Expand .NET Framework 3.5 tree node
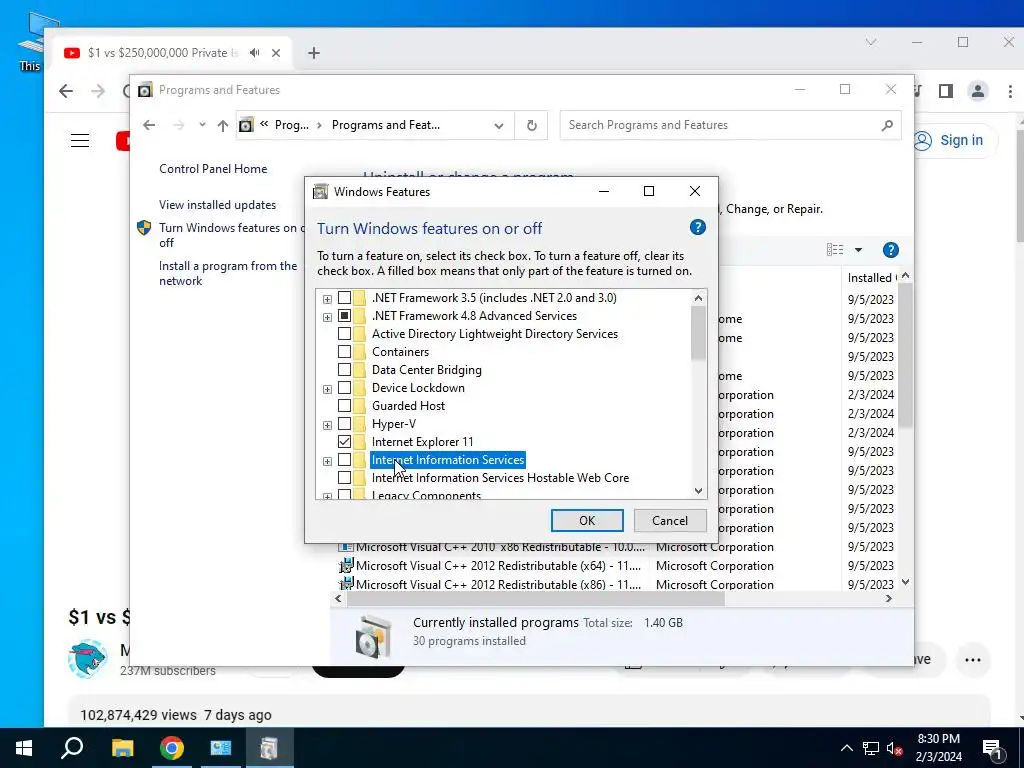The width and height of the screenshot is (1024, 768). [x=327, y=299]
